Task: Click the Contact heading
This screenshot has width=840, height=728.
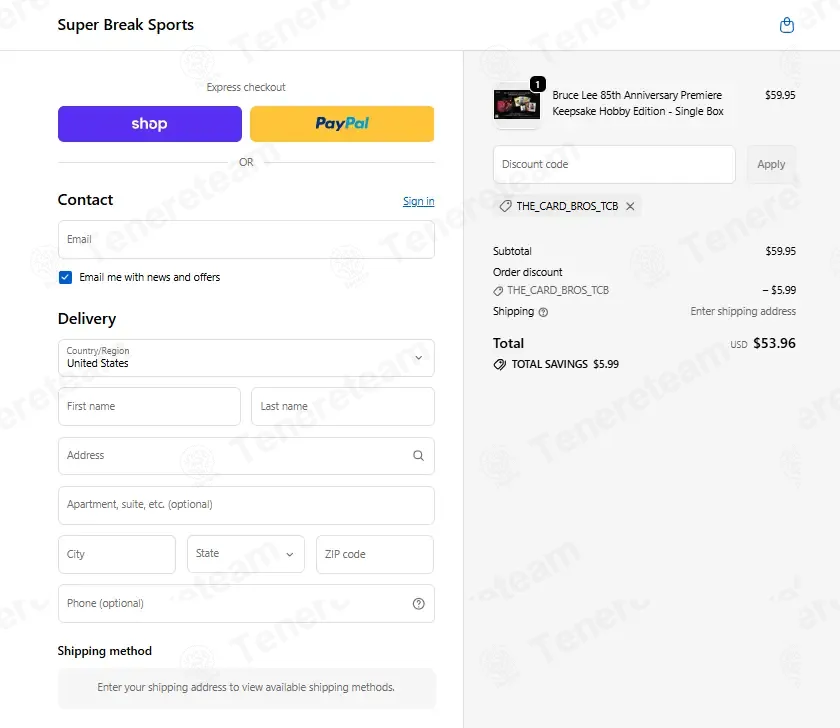Action: 85,200
